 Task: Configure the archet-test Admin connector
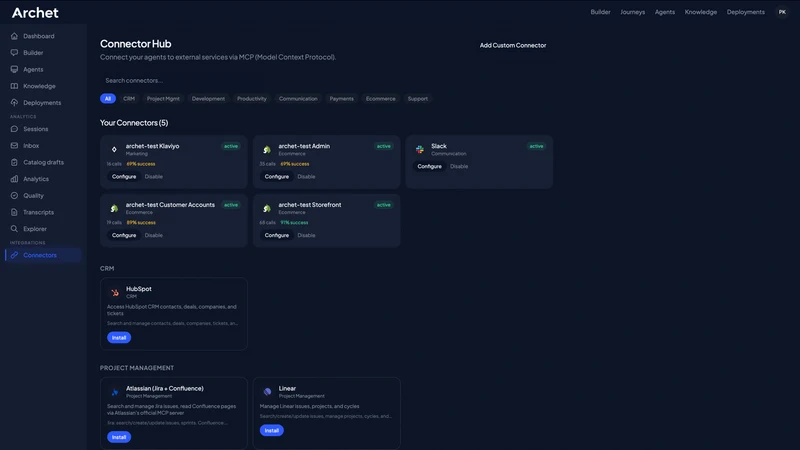277,177
